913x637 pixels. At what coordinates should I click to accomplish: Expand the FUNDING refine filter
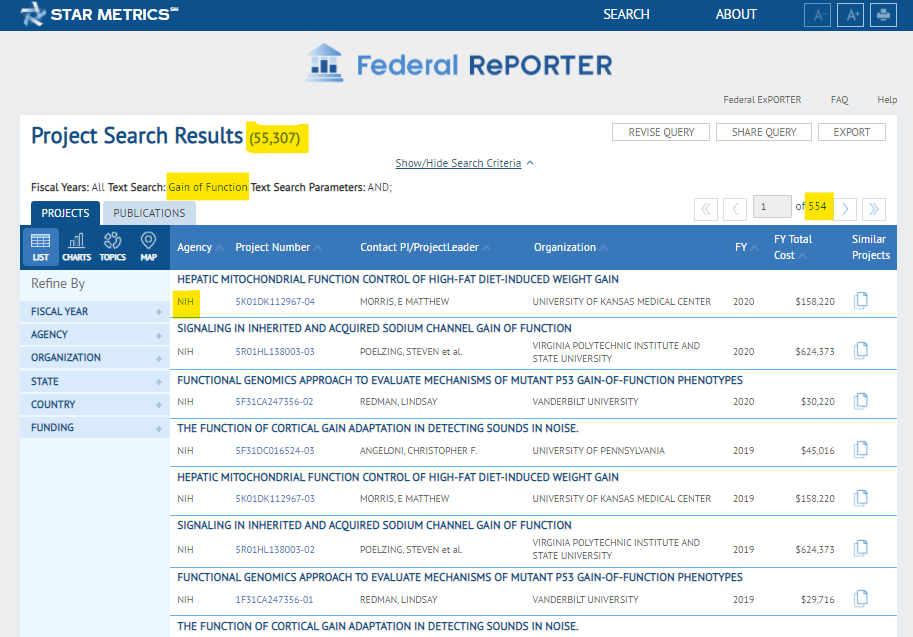[94, 427]
